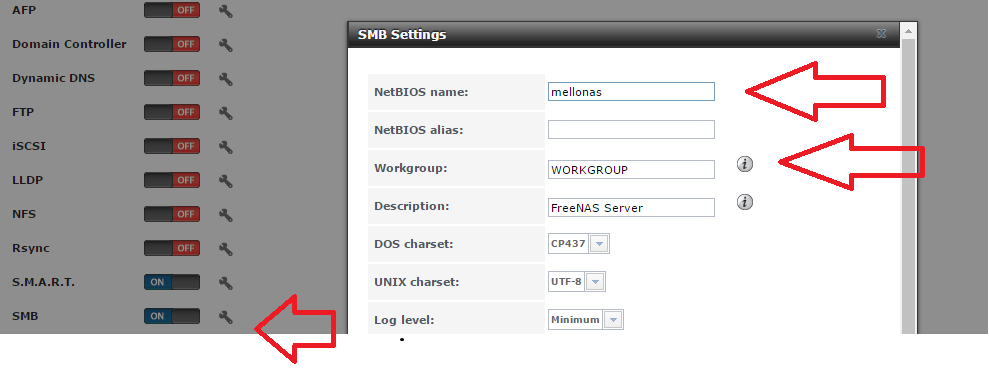This screenshot has height=379, width=989.
Task: Click the SMB wrench settings icon
Action: click(226, 317)
